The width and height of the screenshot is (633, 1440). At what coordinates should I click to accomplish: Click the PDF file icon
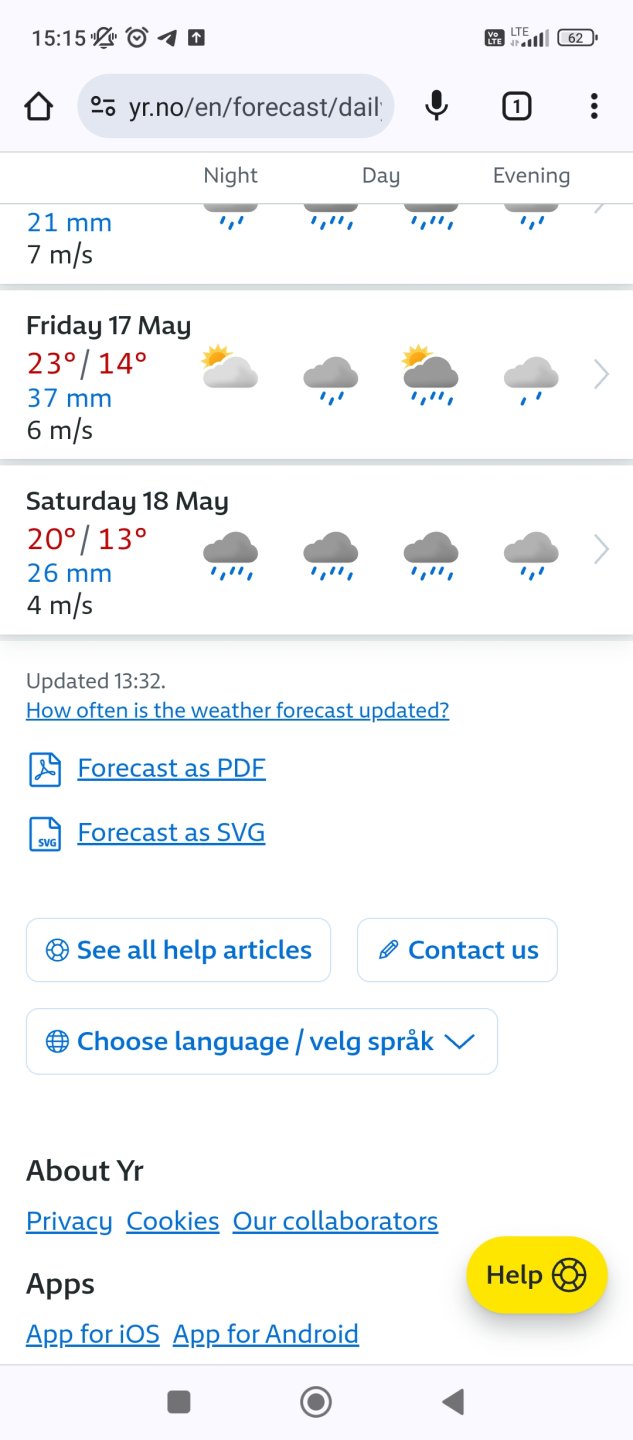45,769
